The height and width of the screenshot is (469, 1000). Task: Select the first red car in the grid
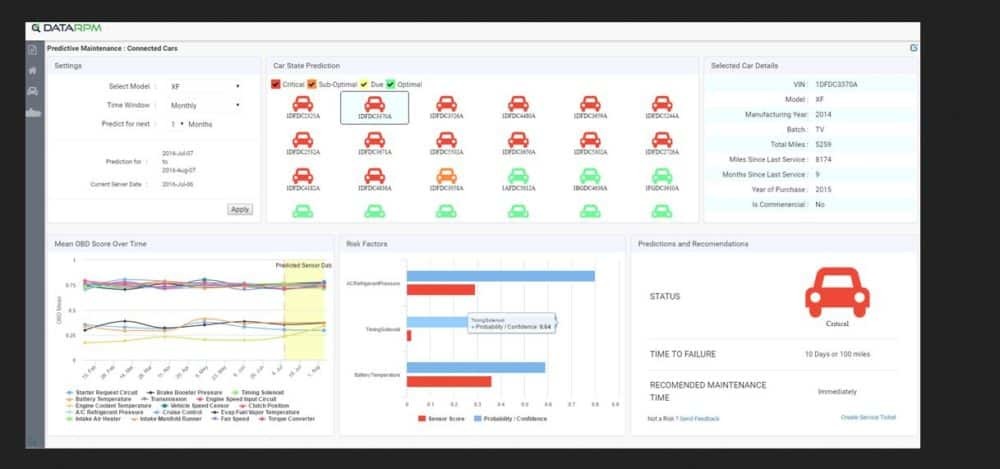click(x=302, y=104)
